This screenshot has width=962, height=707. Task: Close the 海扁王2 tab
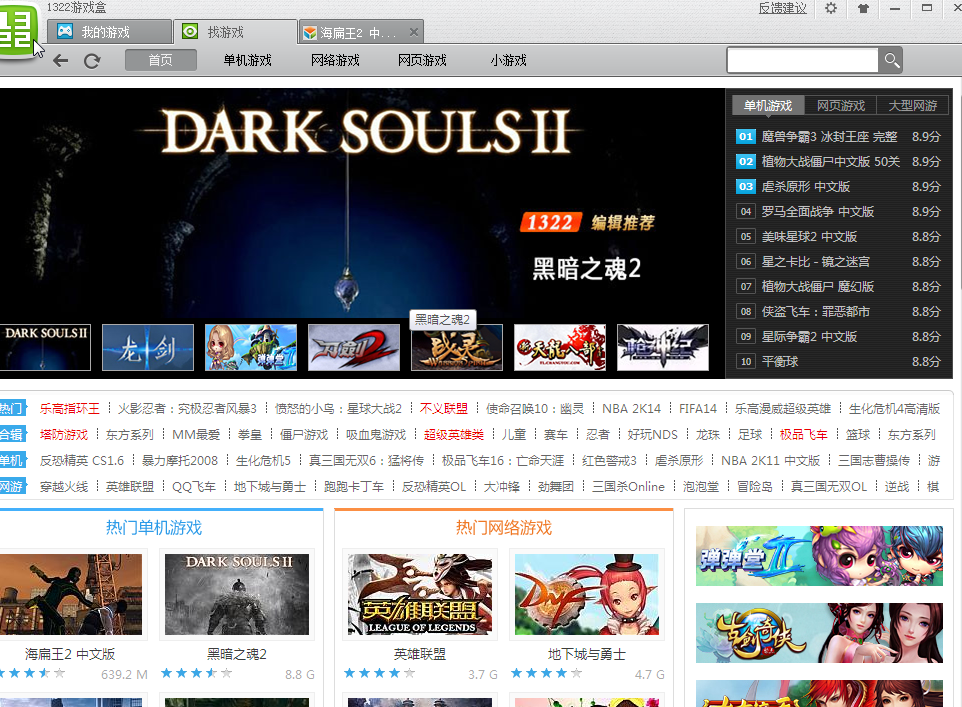(414, 32)
